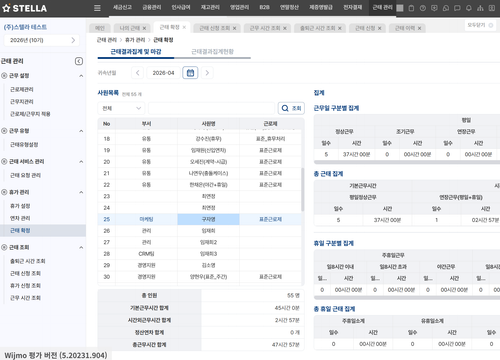Open 금융관리 top menu

[152, 7]
